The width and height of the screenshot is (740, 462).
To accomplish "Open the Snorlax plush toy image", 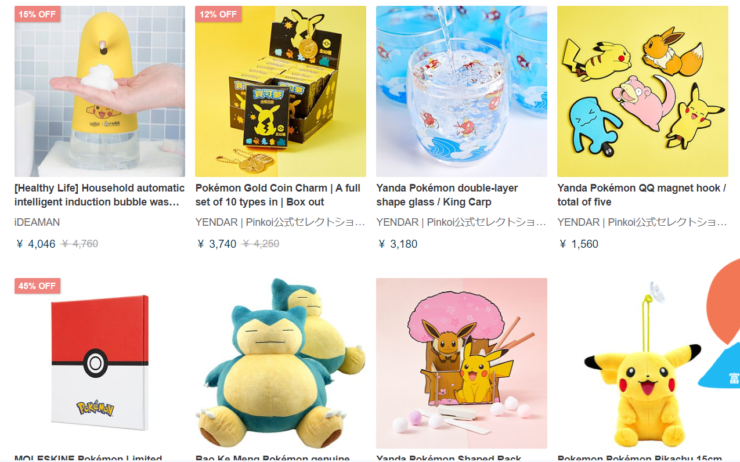I will [280, 363].
